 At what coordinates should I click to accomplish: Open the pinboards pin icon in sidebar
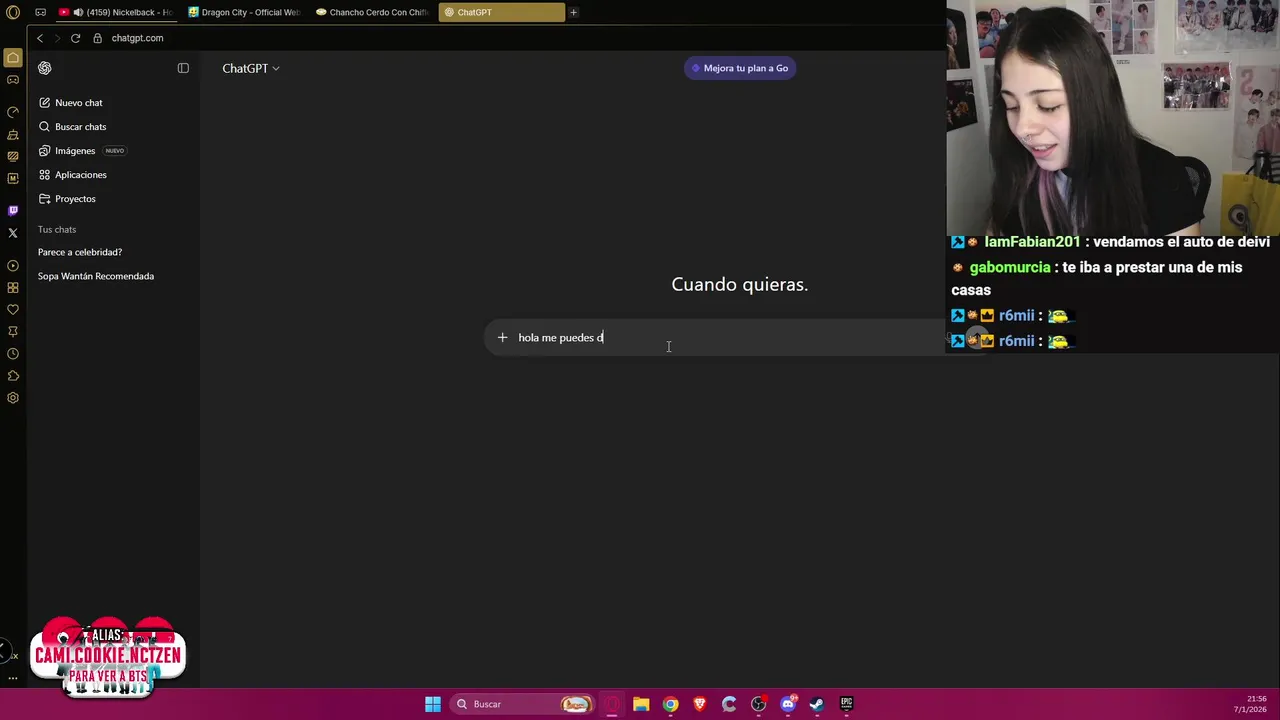(x=13, y=332)
